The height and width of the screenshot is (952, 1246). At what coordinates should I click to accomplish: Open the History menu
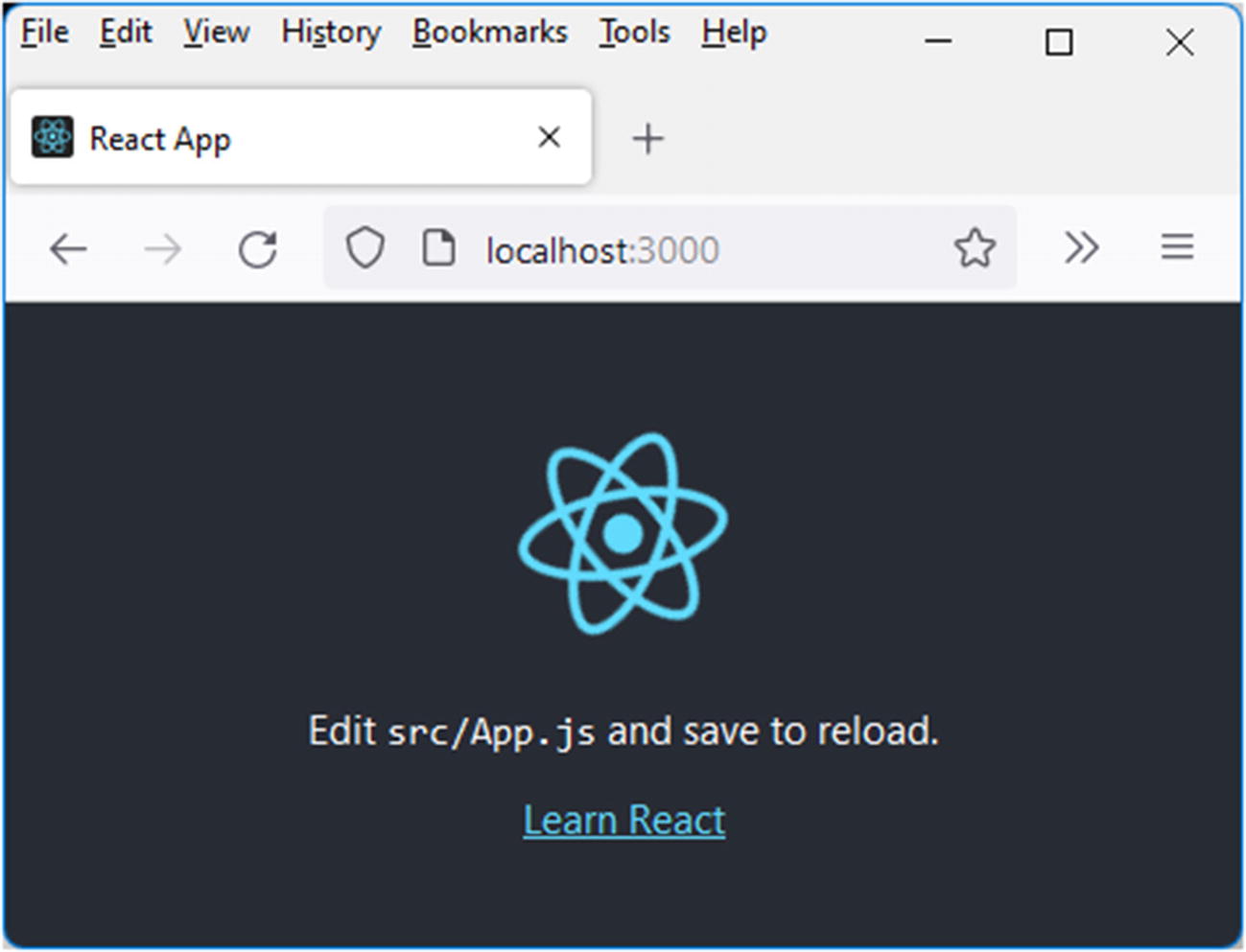click(331, 33)
